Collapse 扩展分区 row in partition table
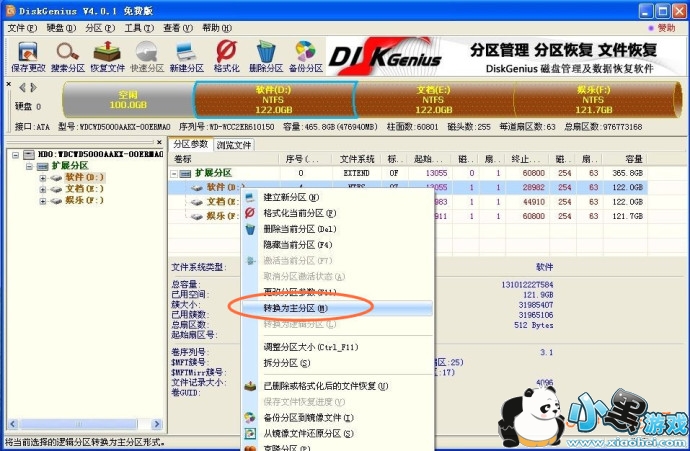This screenshot has height=451, width=690. (x=174, y=174)
